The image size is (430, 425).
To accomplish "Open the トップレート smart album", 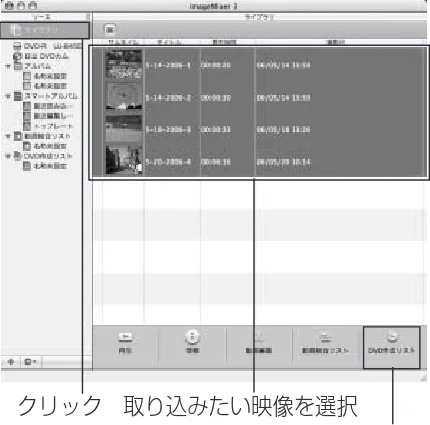I will (x=48, y=126).
